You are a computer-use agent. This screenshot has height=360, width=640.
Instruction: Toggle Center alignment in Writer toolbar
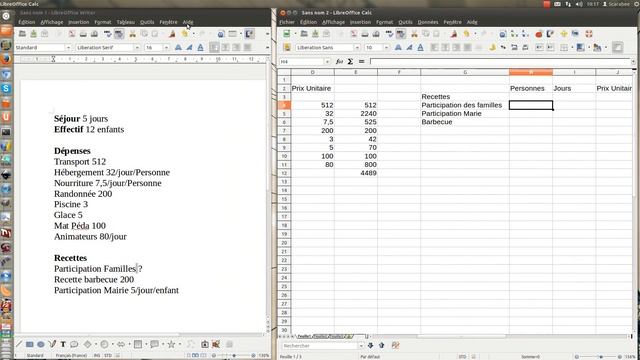225,48
